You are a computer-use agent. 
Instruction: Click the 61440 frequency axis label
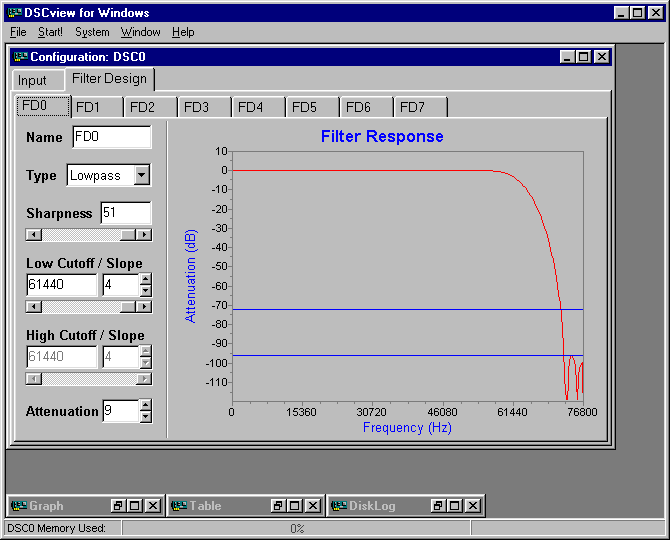coord(512,412)
